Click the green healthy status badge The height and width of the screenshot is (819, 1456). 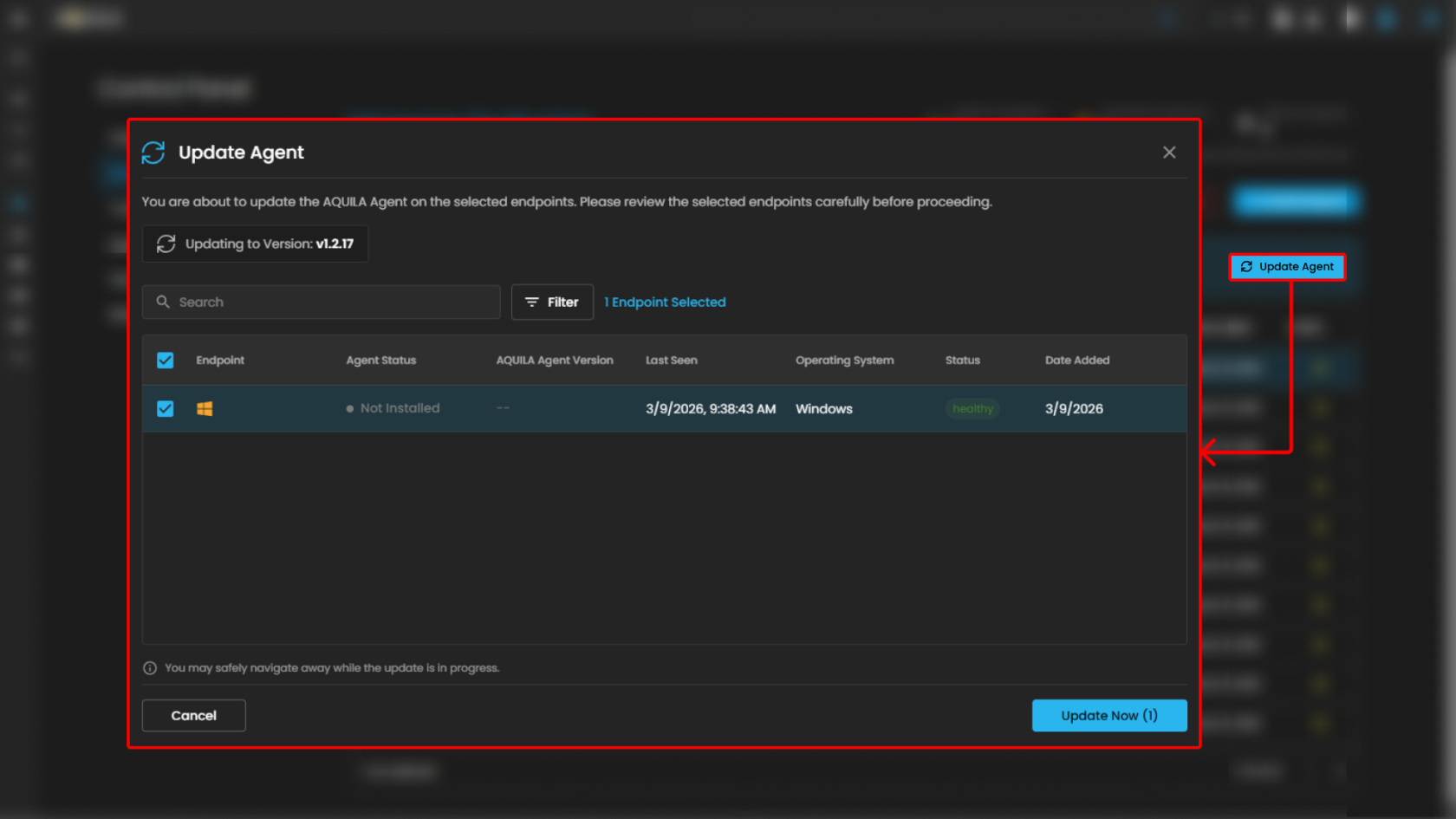pos(972,408)
